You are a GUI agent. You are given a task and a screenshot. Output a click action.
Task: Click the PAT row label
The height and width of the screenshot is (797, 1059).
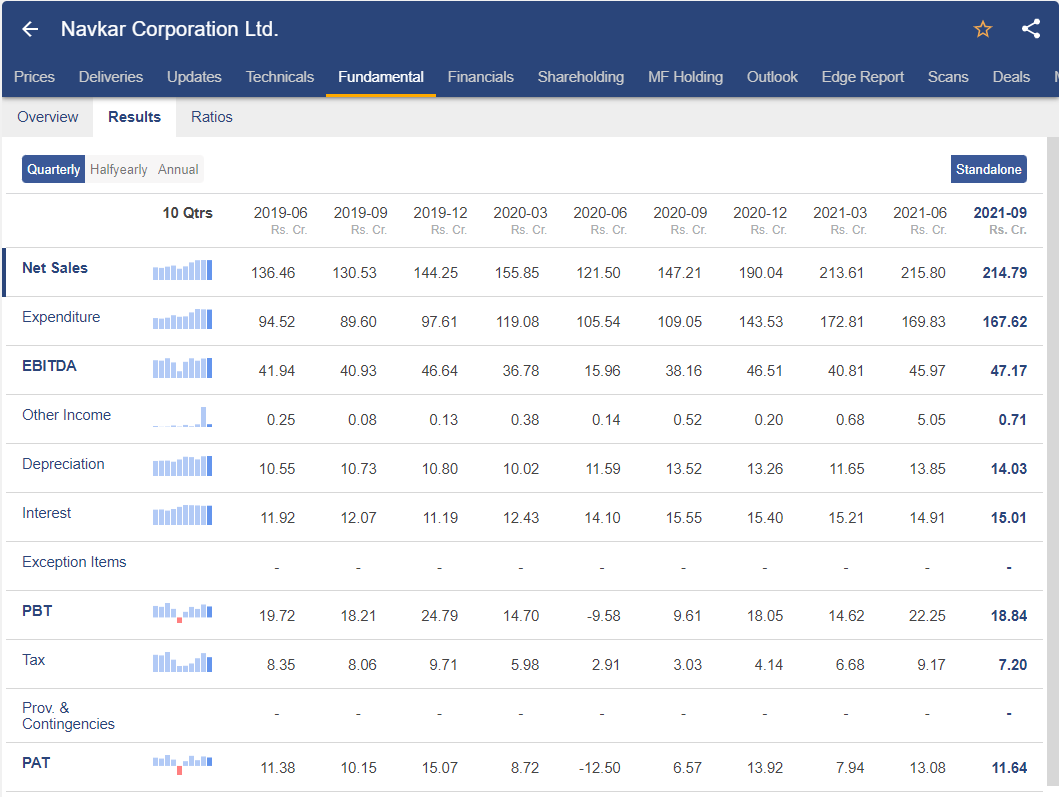(36, 763)
